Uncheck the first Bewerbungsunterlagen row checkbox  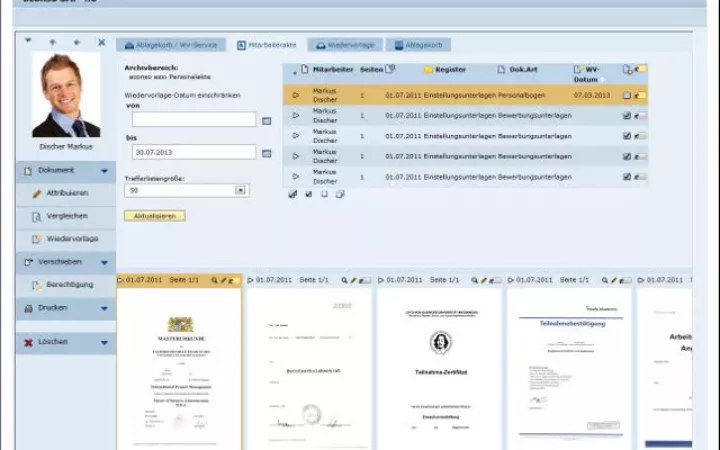pyautogui.click(x=627, y=116)
